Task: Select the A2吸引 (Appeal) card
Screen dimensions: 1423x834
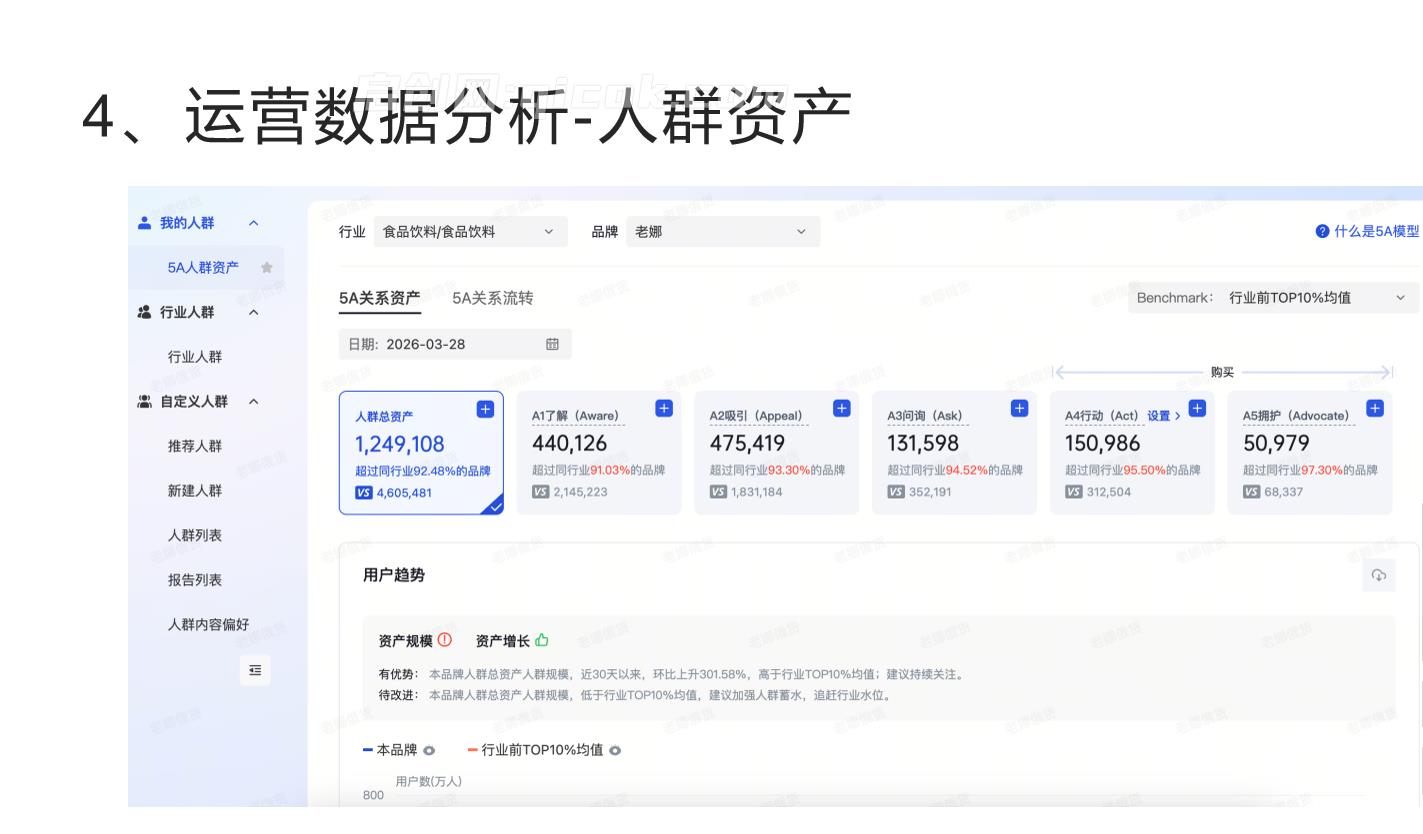Action: 777,453
